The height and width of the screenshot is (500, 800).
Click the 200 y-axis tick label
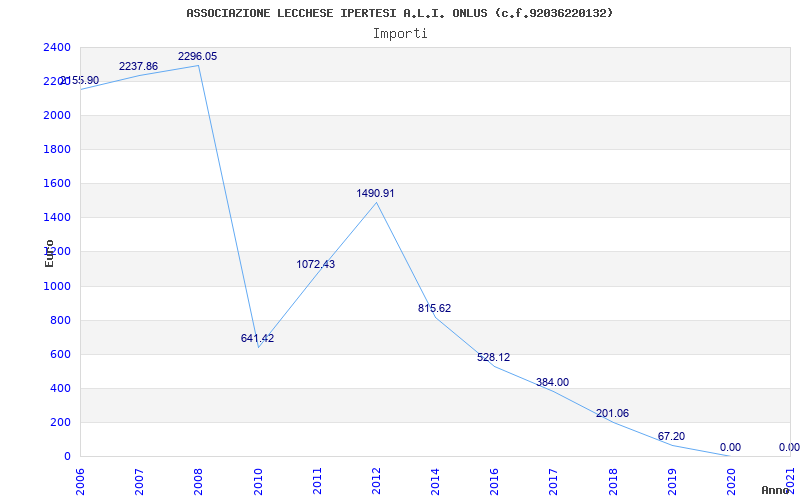pos(60,422)
